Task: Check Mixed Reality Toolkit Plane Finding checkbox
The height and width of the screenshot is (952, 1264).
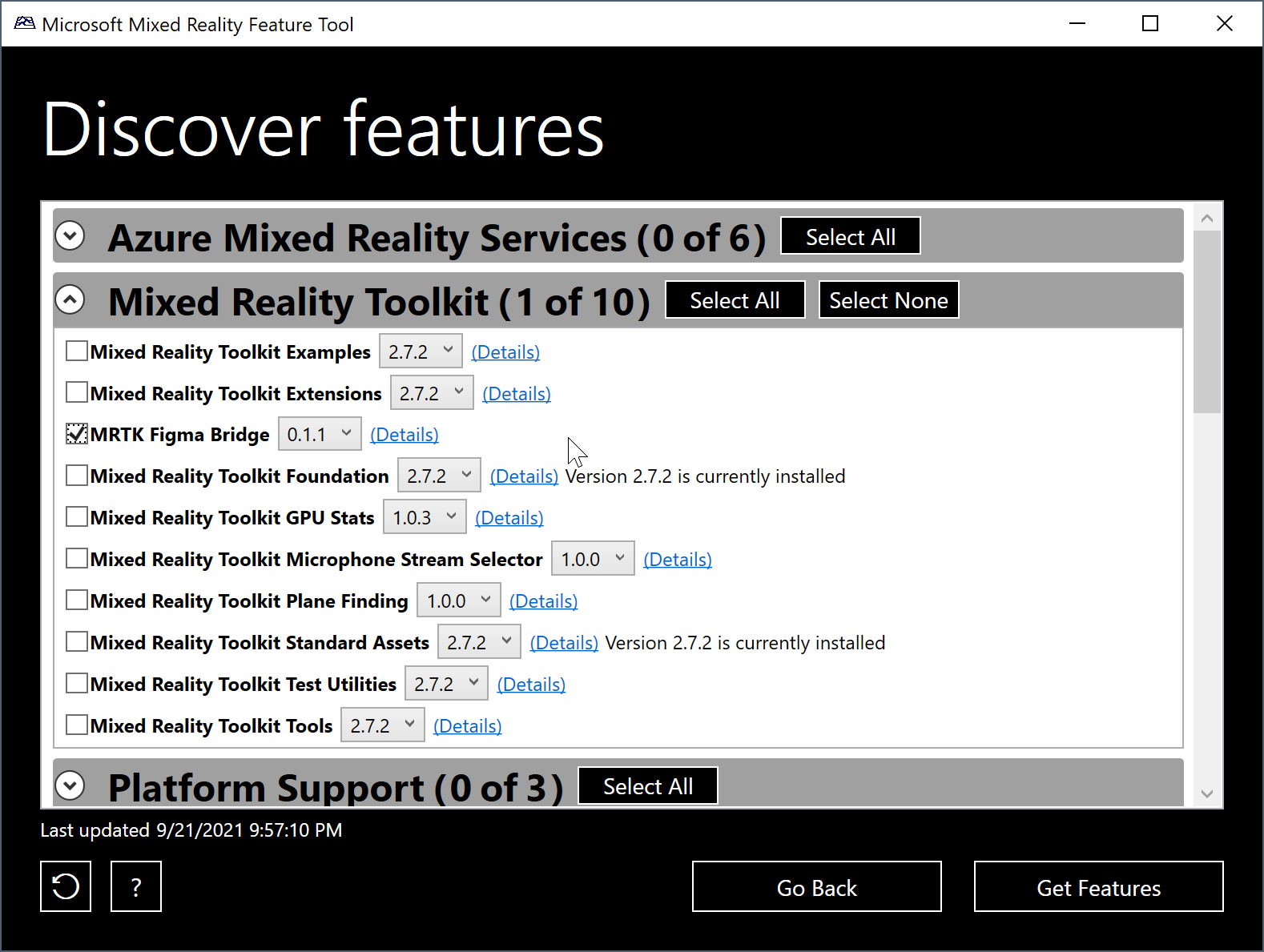Action: (x=77, y=601)
